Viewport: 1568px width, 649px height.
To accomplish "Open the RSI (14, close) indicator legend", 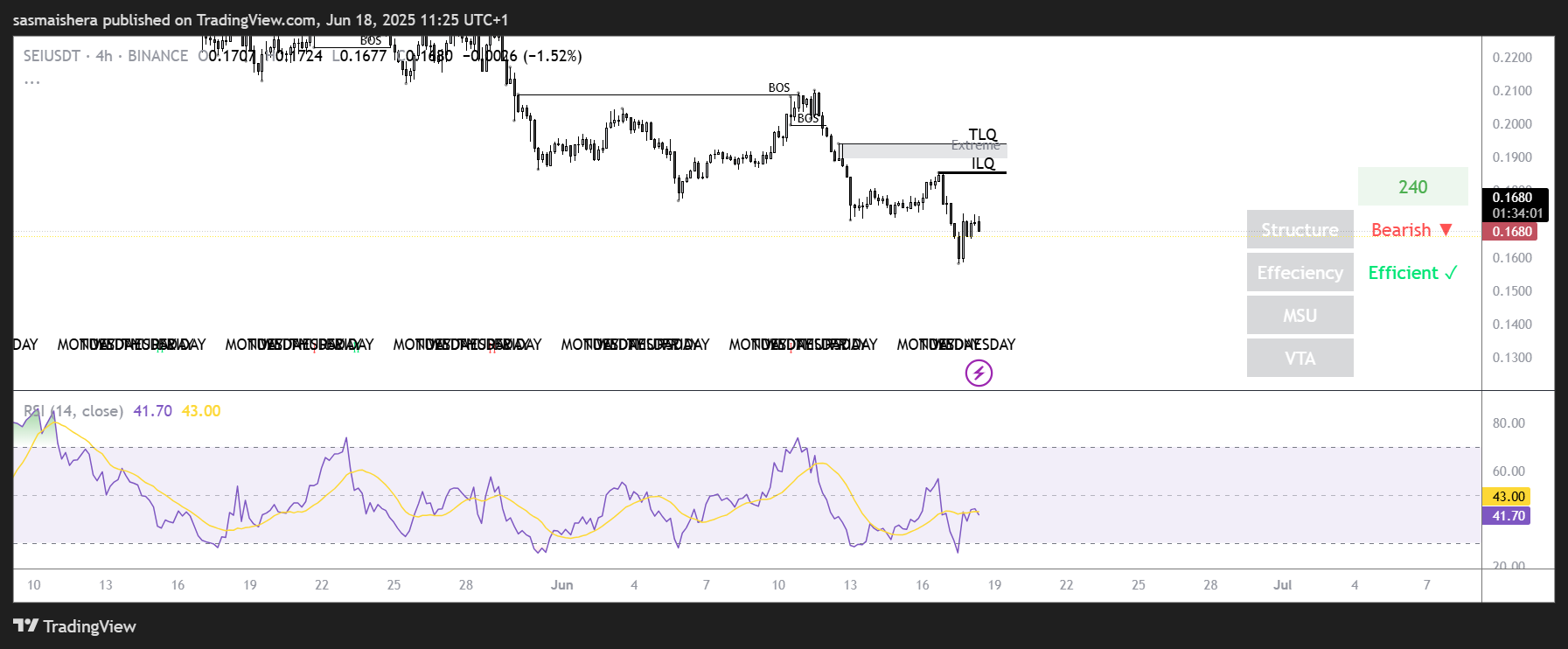I will click(73, 411).
